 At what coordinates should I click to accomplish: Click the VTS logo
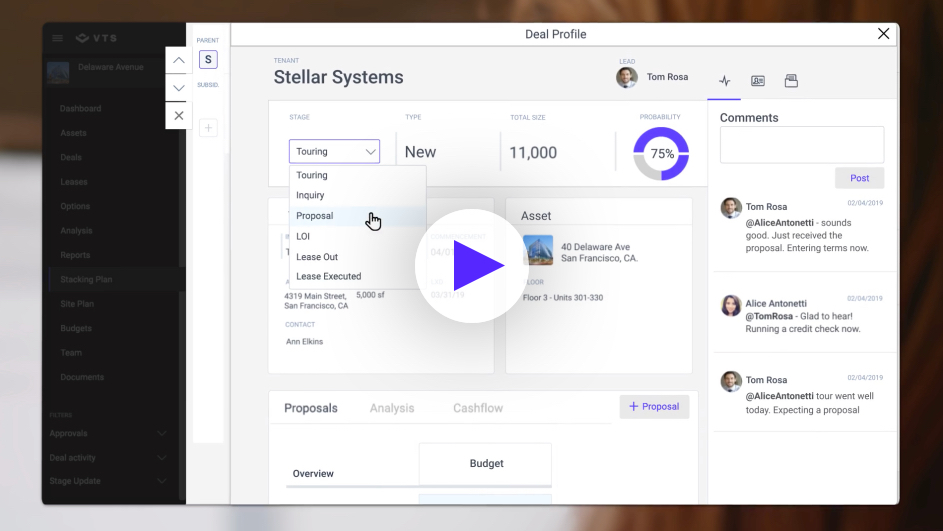click(96, 38)
